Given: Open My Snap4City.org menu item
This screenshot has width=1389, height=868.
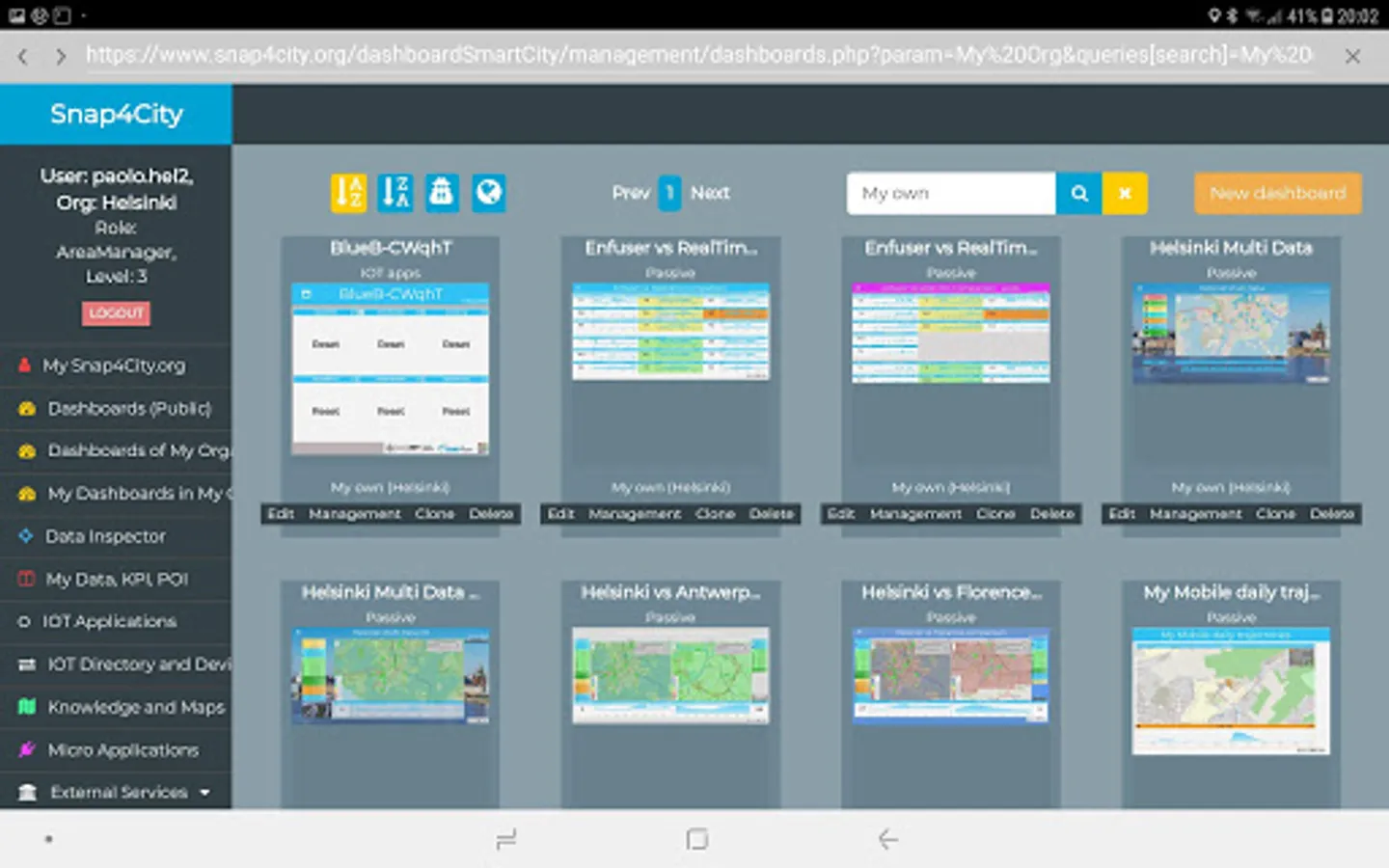Looking at the screenshot, I should tap(116, 366).
